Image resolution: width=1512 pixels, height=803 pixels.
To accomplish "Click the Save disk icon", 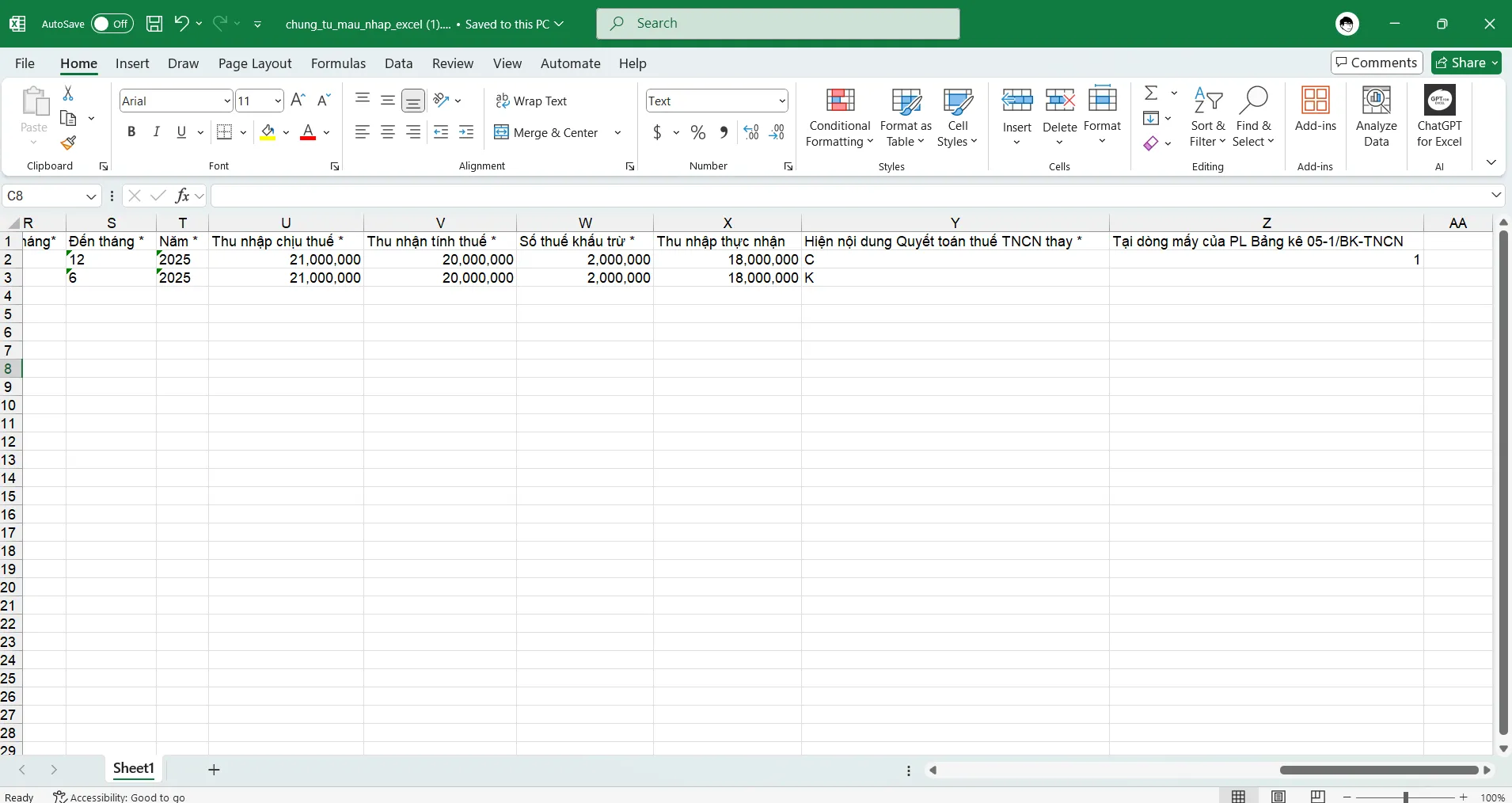I will [154, 24].
